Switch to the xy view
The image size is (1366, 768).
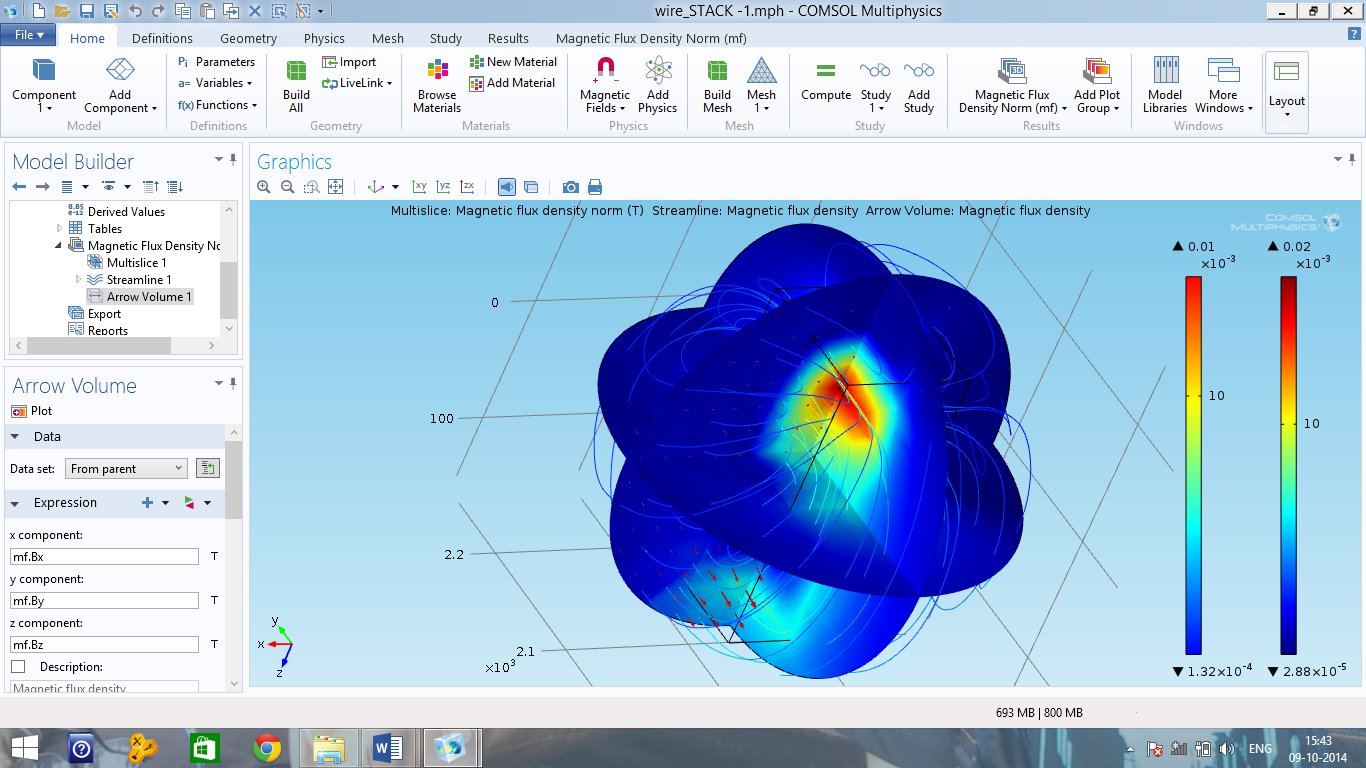tap(420, 187)
